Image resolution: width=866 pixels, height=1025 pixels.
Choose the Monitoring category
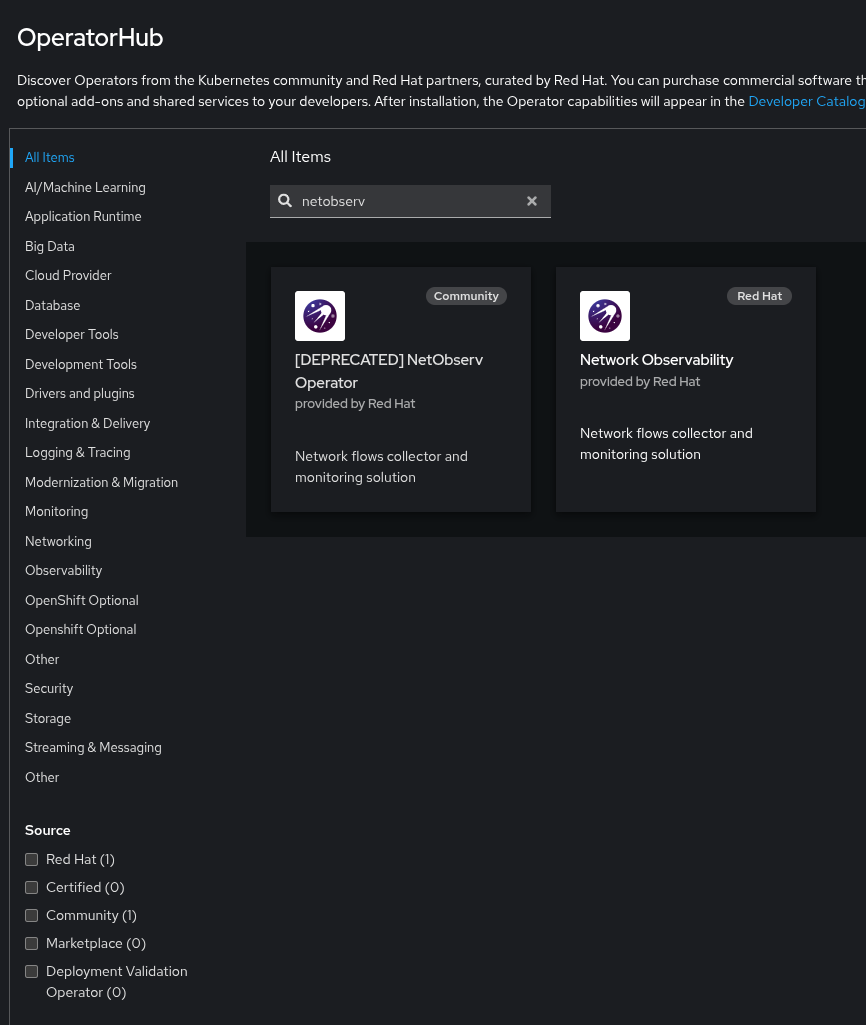point(56,512)
